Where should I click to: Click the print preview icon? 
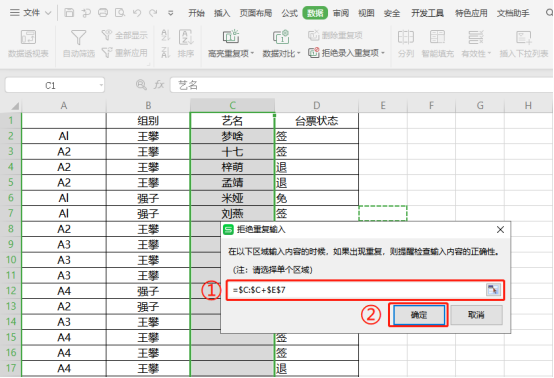click(120, 13)
